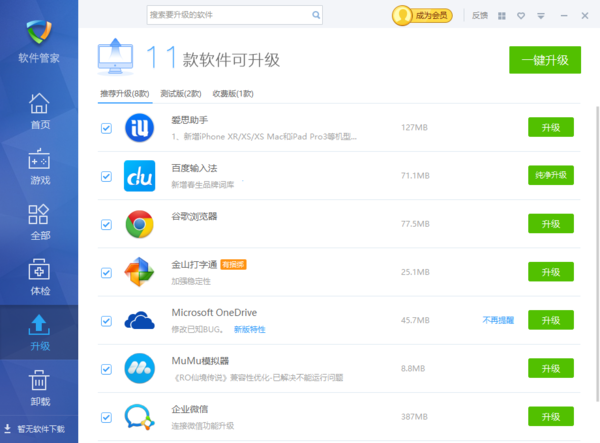Click the 百度输入法 du icon
Image resolution: width=600 pixels, height=443 pixels.
click(x=140, y=176)
